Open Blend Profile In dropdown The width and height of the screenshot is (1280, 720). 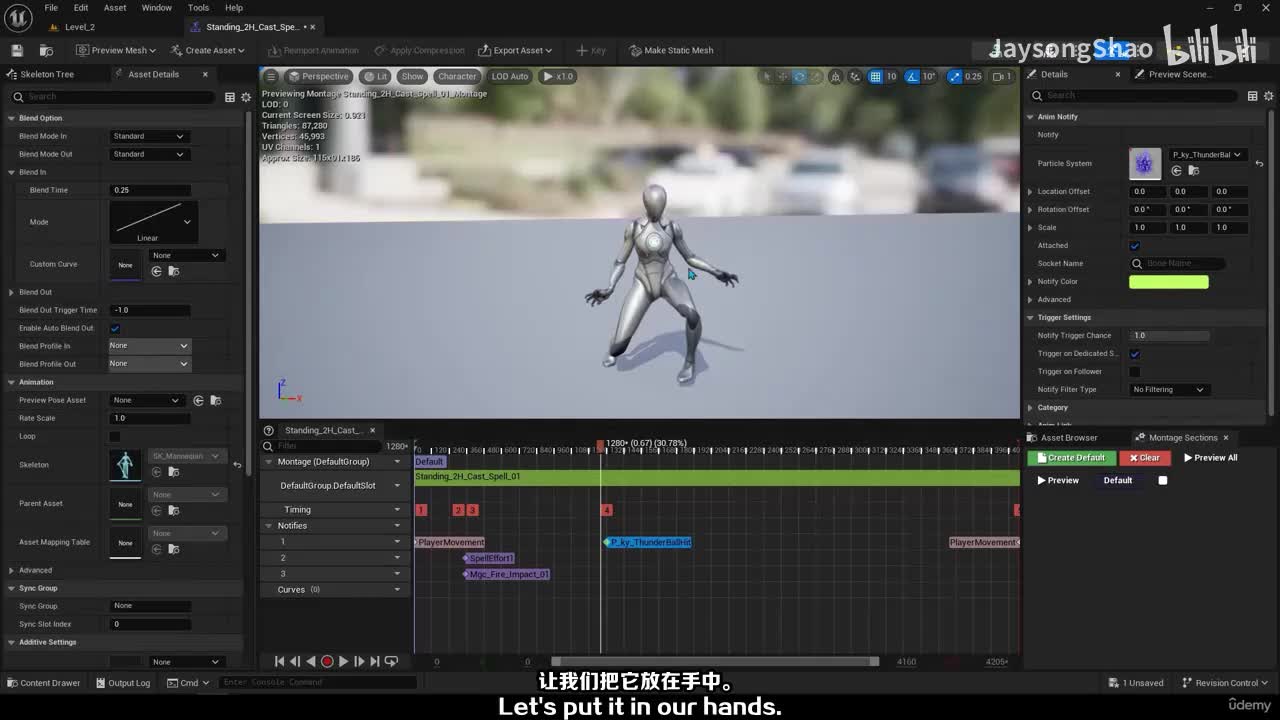point(149,346)
